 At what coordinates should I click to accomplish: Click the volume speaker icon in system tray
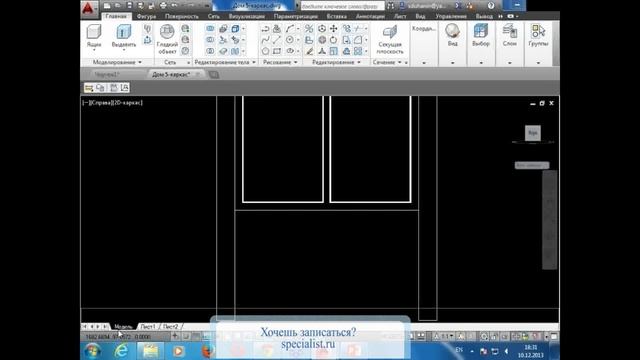(507, 351)
